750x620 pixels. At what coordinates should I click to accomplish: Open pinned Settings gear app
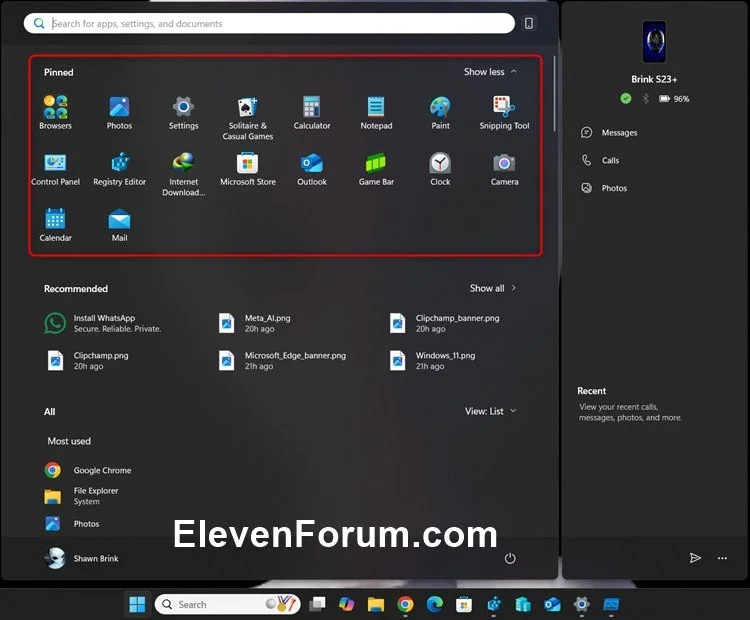coord(183,113)
